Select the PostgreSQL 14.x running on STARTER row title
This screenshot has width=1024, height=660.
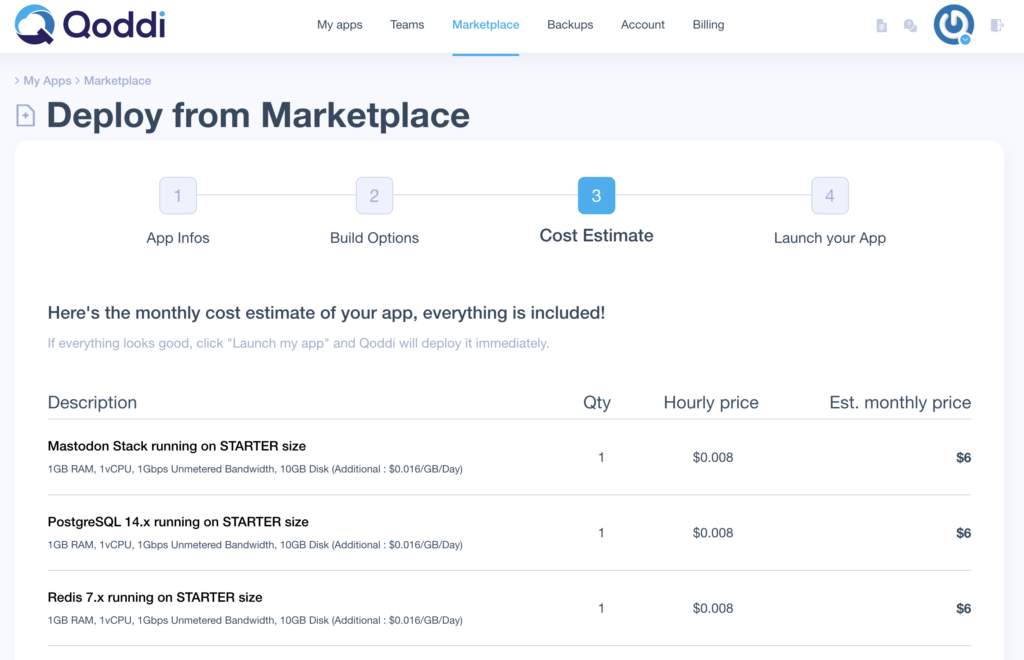click(178, 522)
